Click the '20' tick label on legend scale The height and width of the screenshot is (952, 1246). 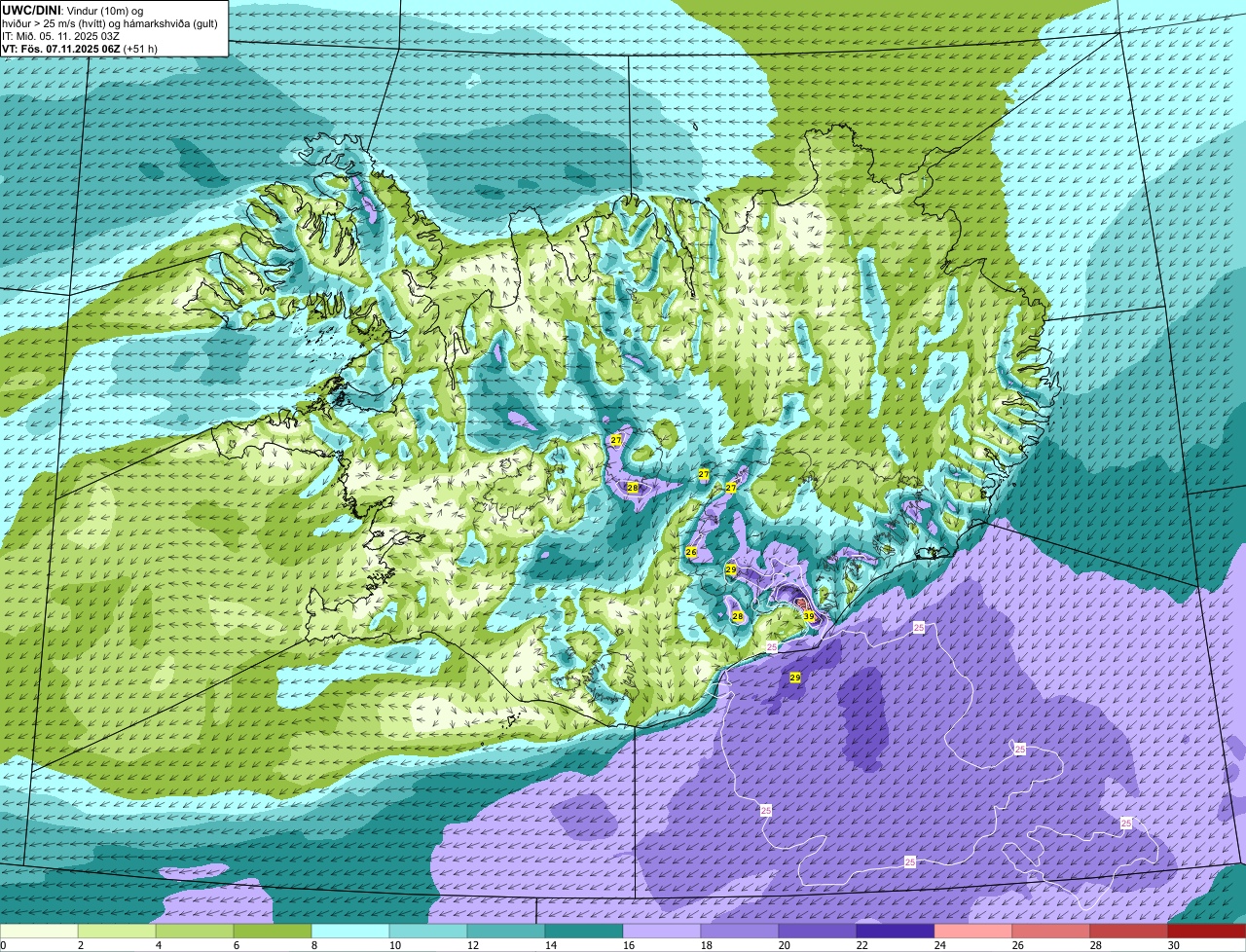pyautogui.click(x=785, y=945)
